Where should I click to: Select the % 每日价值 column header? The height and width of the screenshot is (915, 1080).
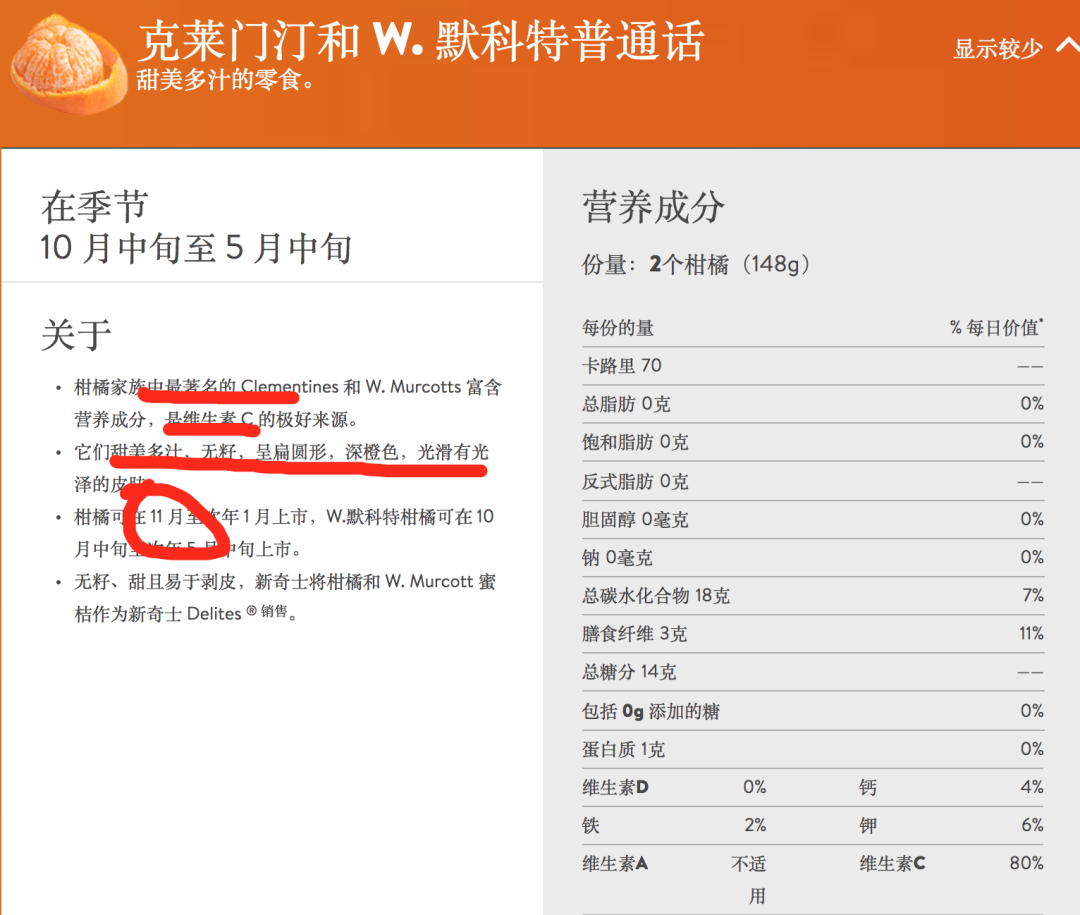coord(997,327)
